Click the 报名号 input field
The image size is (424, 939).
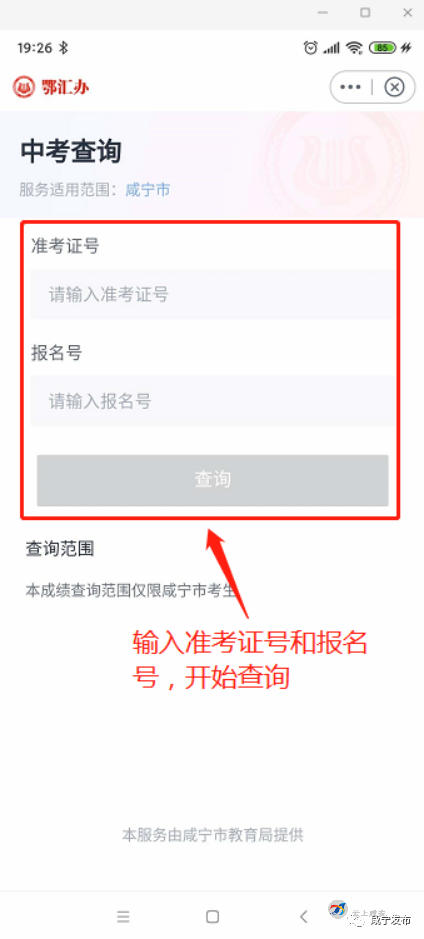pyautogui.click(x=213, y=401)
